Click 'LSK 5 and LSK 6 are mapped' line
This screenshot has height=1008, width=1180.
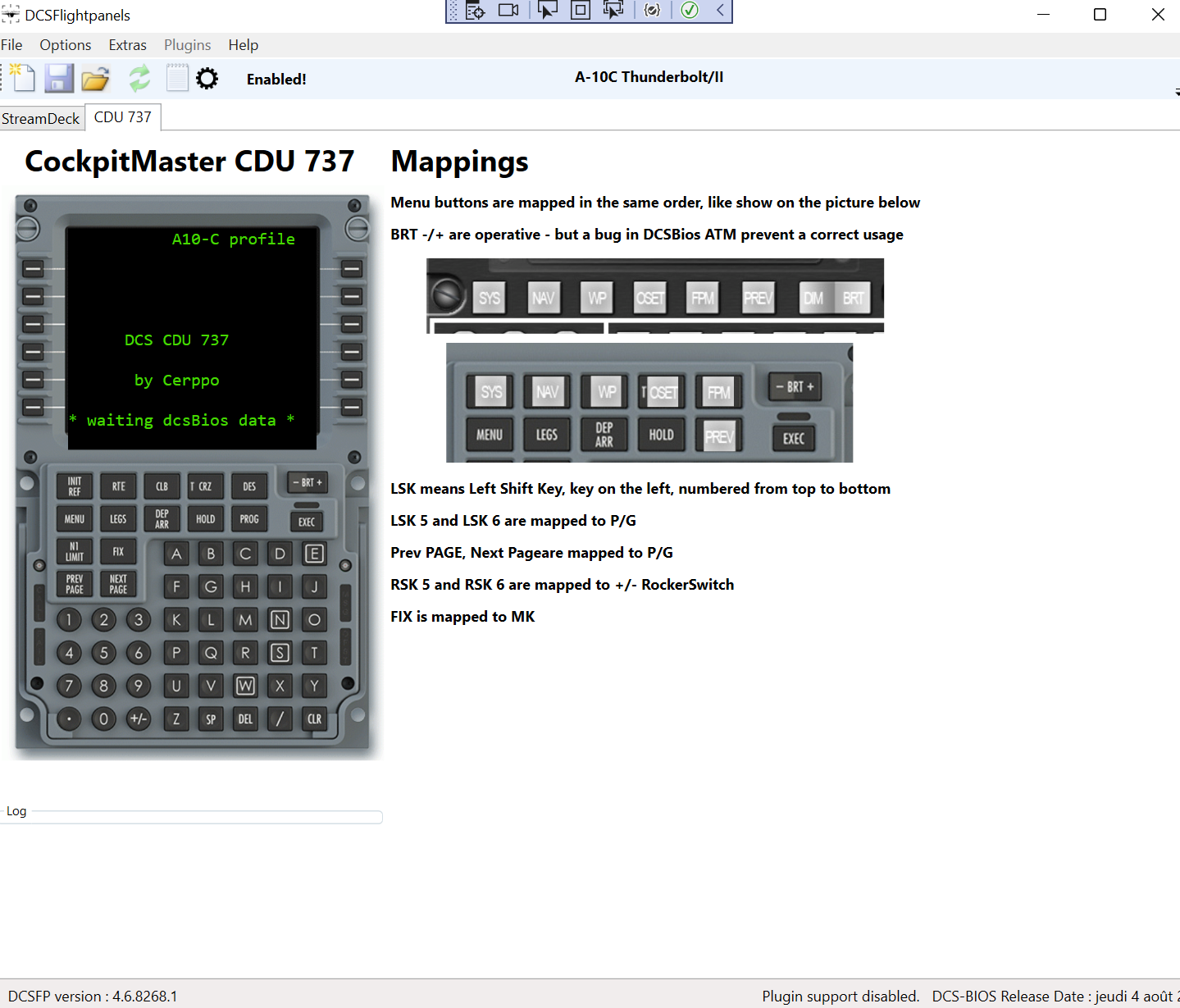point(513,521)
